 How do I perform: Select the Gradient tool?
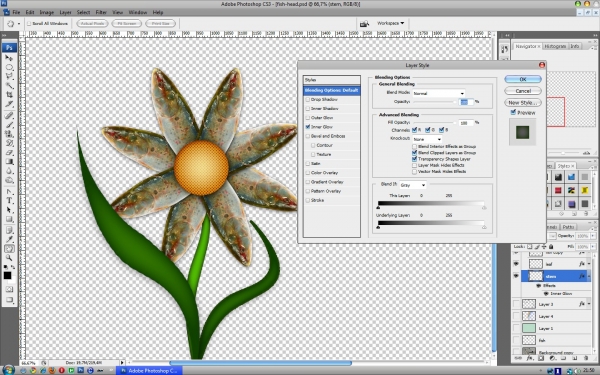9,161
